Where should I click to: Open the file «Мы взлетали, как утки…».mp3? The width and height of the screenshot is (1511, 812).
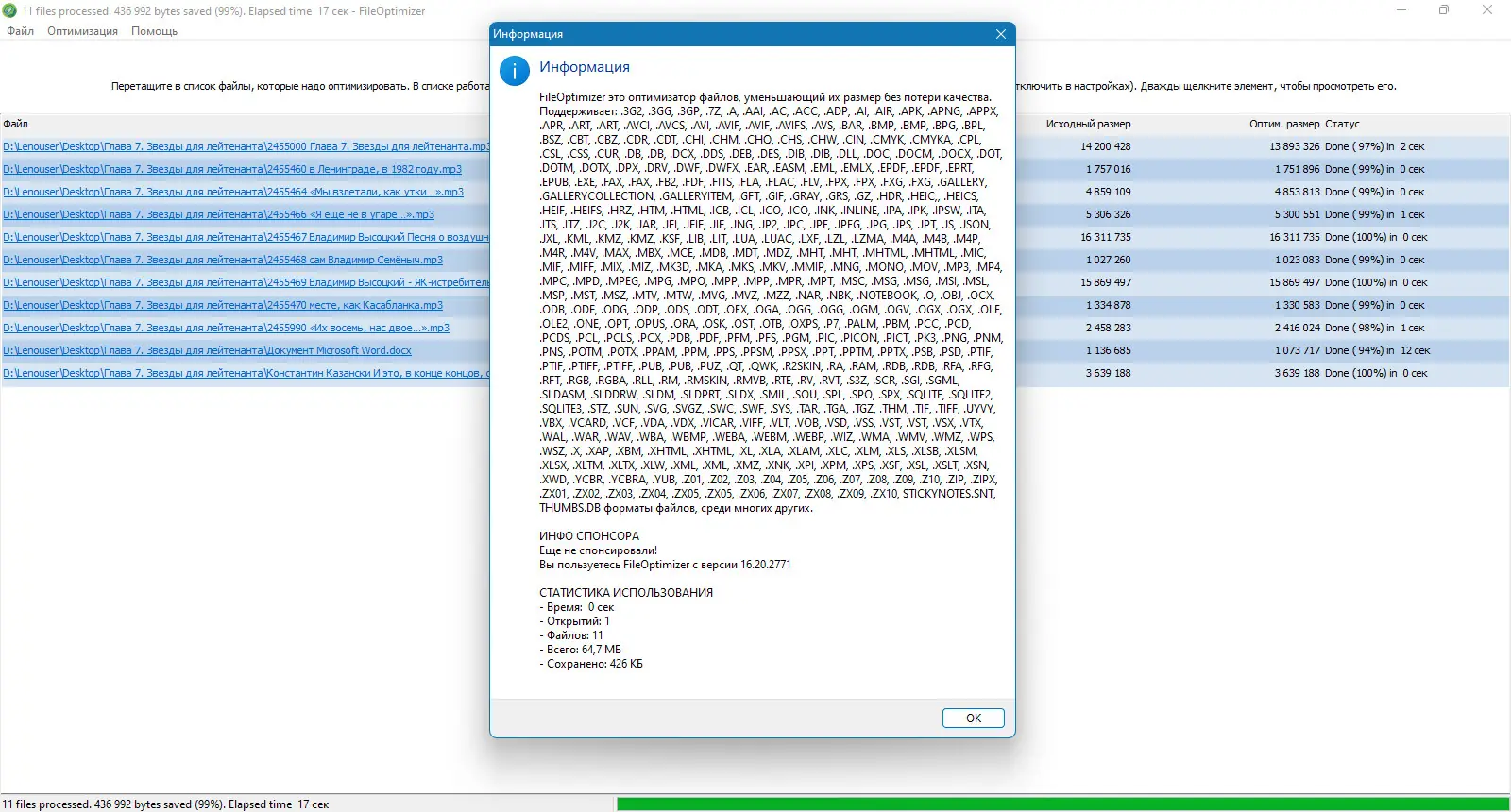click(x=233, y=192)
